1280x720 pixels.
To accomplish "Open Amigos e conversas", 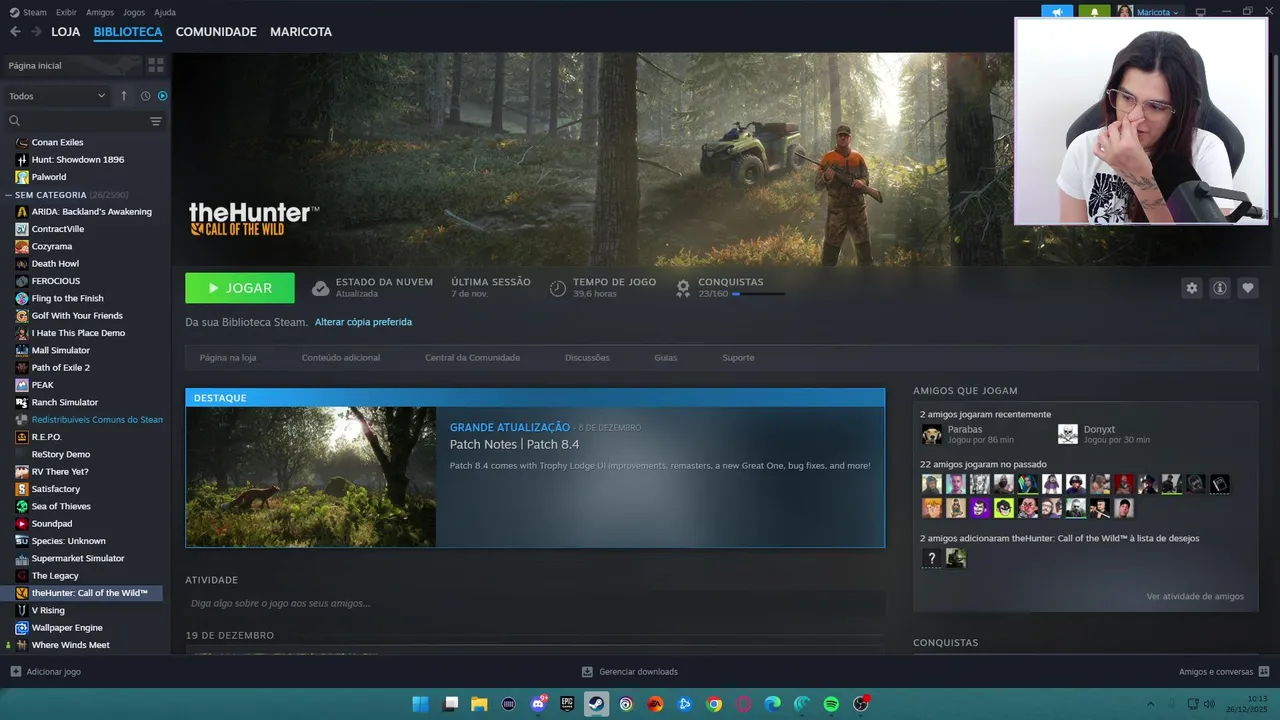I will (1224, 672).
